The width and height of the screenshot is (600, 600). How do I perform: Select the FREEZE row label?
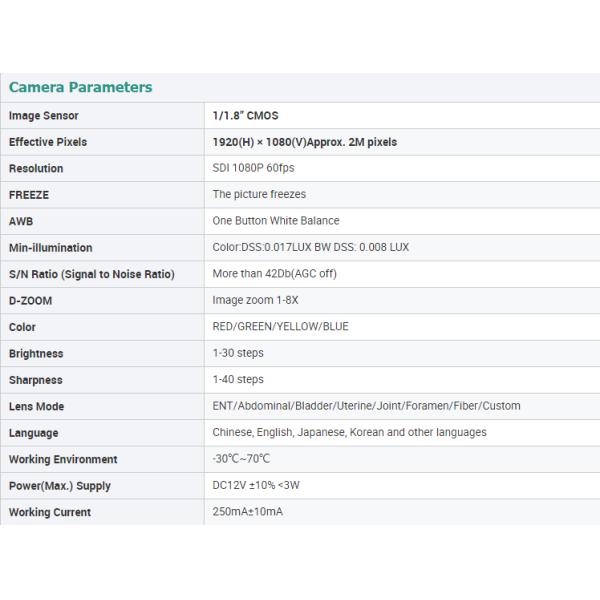coord(29,195)
